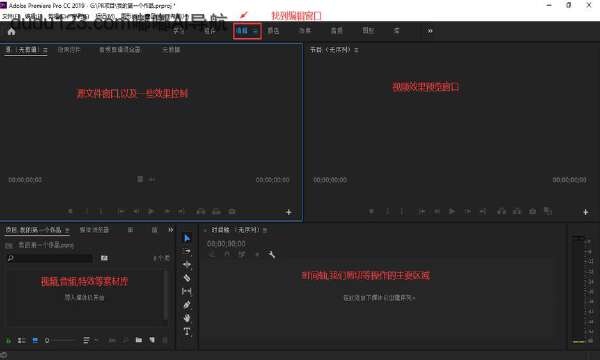Expand the workspace overflow chevron
The width and height of the screenshot is (600, 360).
[x=430, y=31]
